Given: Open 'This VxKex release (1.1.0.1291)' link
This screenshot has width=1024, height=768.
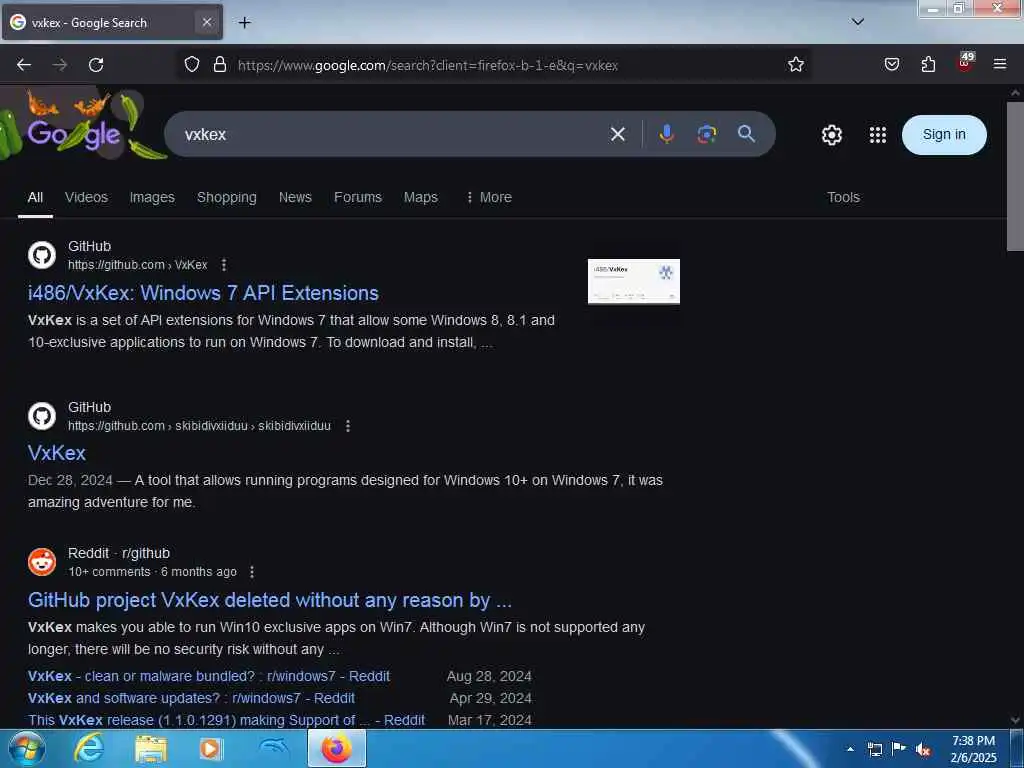Looking at the screenshot, I should coord(227,720).
